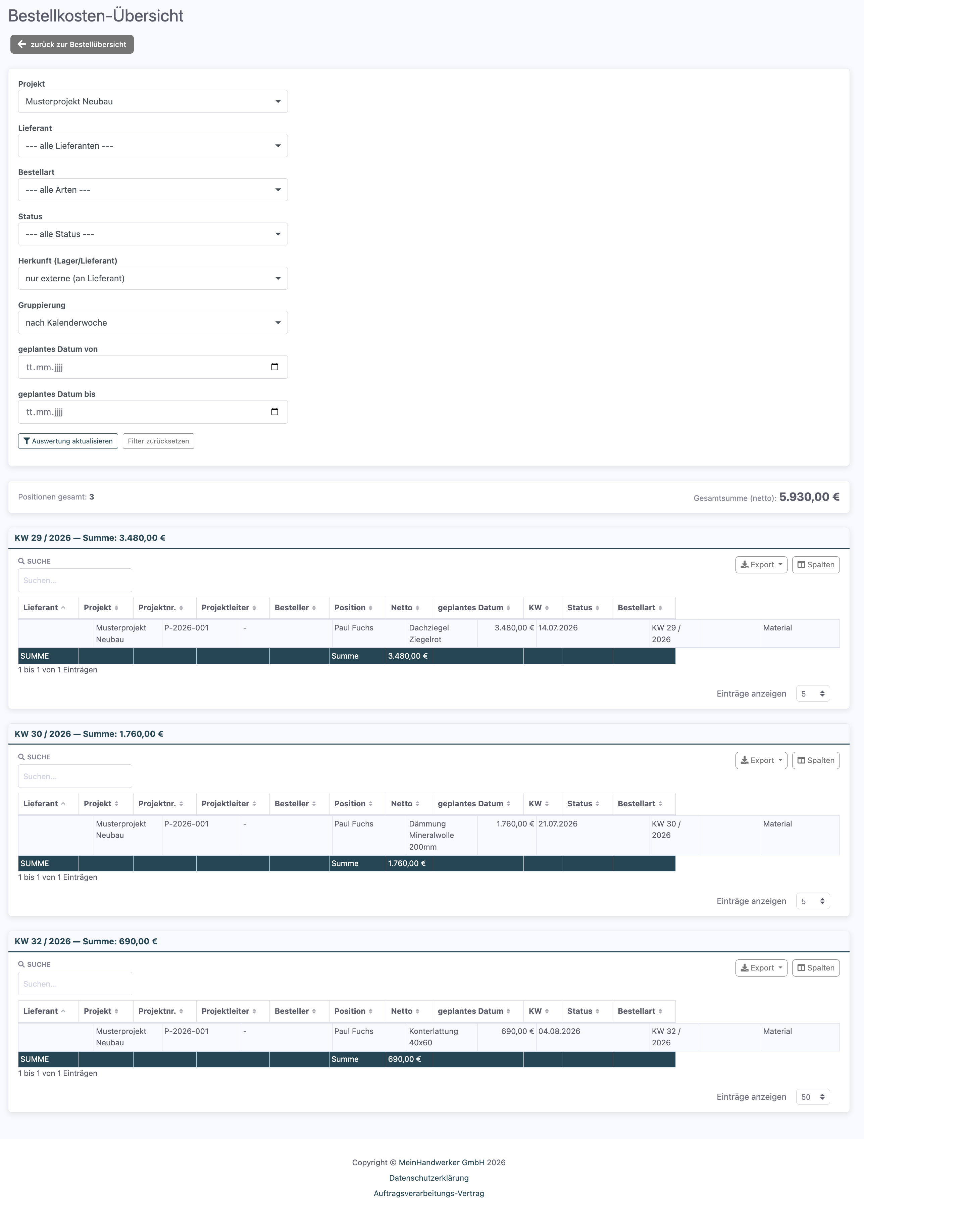
Task: Sort KW 32 table by Lieferant
Action: point(48,1011)
